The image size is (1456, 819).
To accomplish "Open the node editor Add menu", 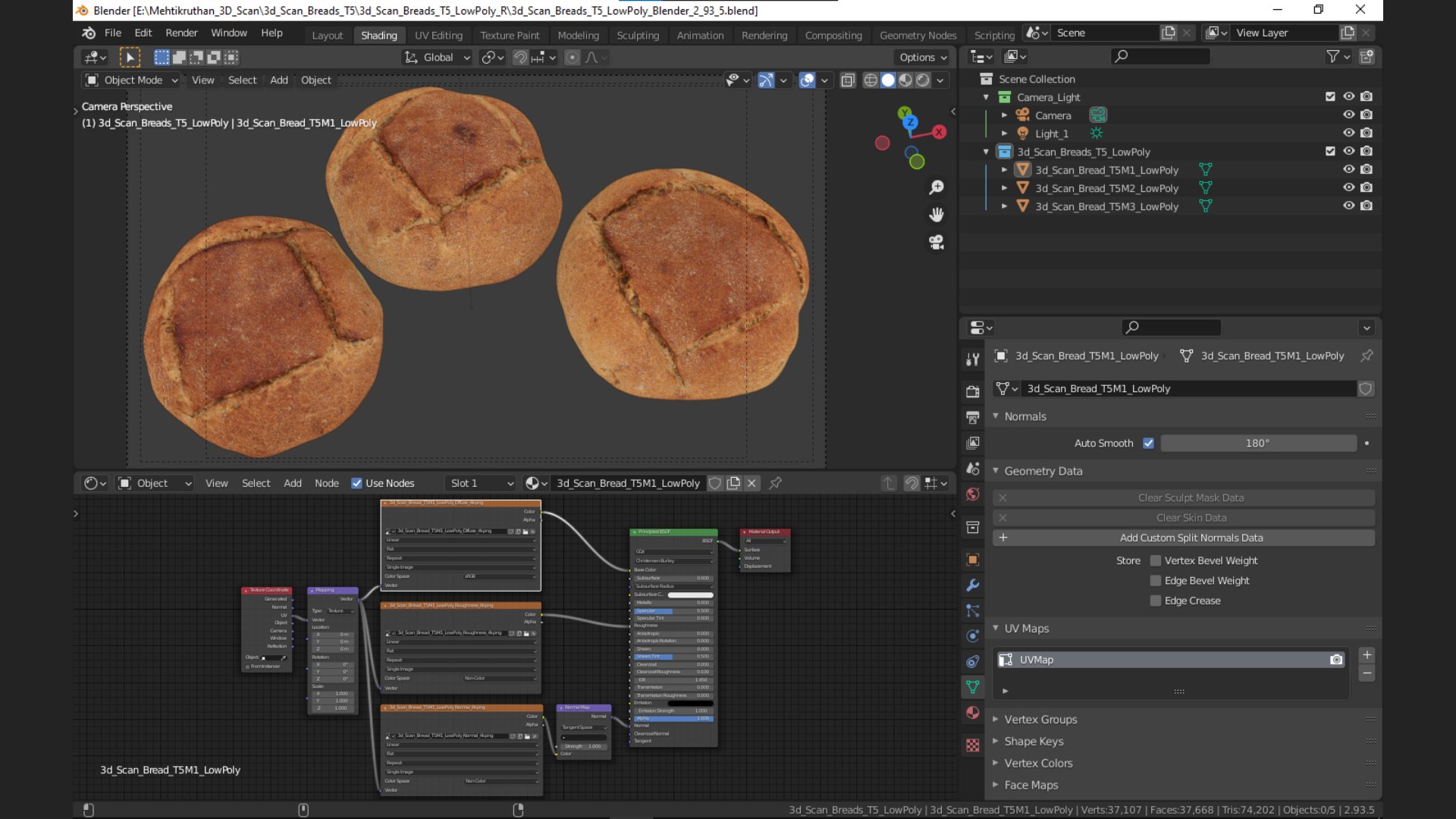I will 293,483.
